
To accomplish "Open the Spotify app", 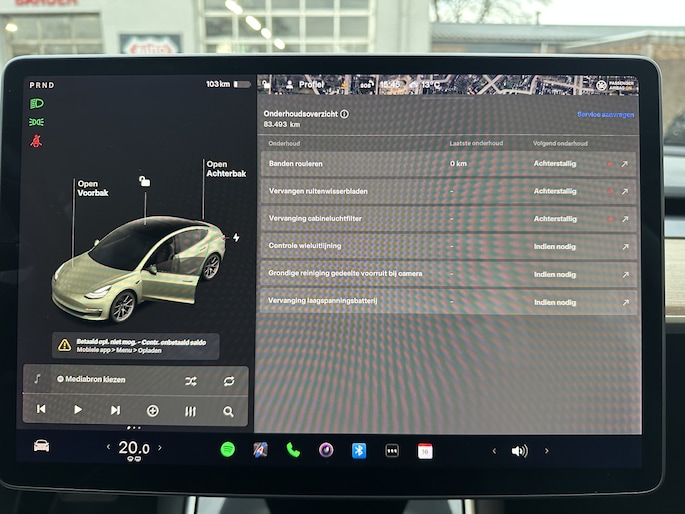I will coord(227,450).
